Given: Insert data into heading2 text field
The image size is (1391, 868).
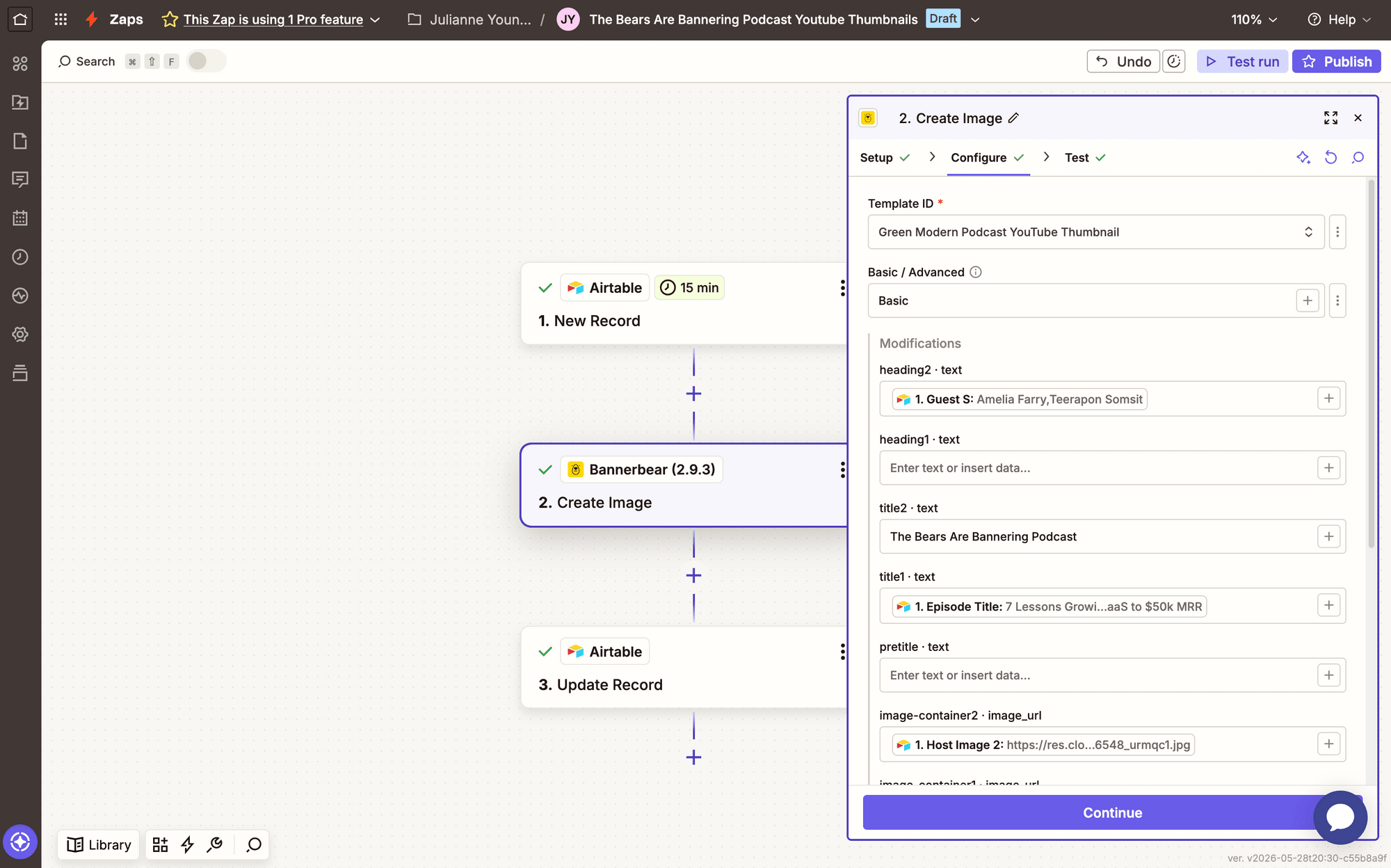Looking at the screenshot, I should coord(1328,399).
